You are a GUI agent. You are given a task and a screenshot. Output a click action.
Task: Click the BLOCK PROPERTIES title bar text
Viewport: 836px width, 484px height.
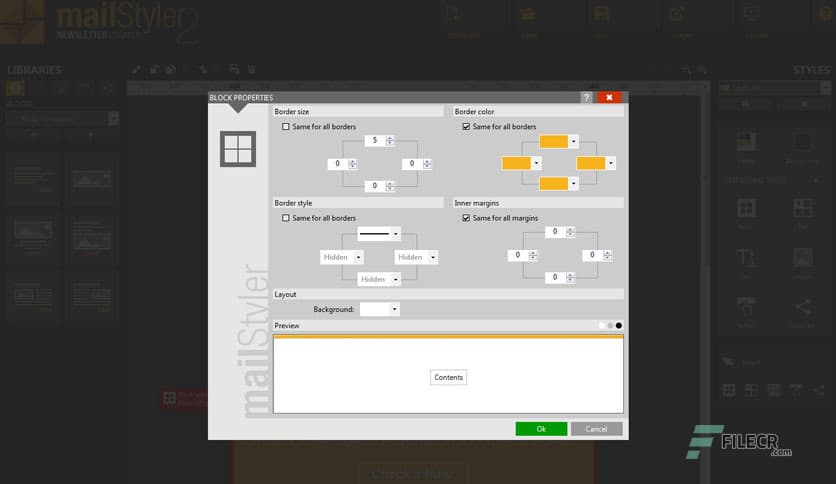241,98
